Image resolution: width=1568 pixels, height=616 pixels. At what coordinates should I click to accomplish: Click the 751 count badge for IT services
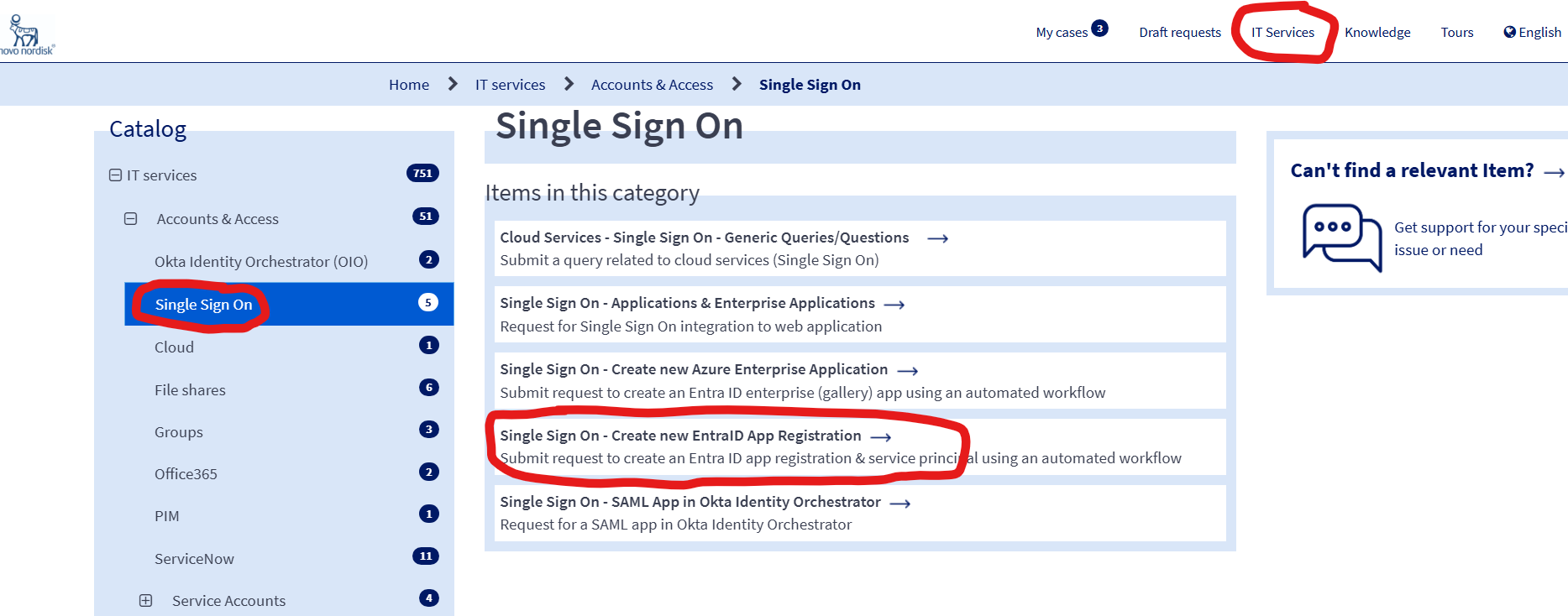[x=422, y=174]
